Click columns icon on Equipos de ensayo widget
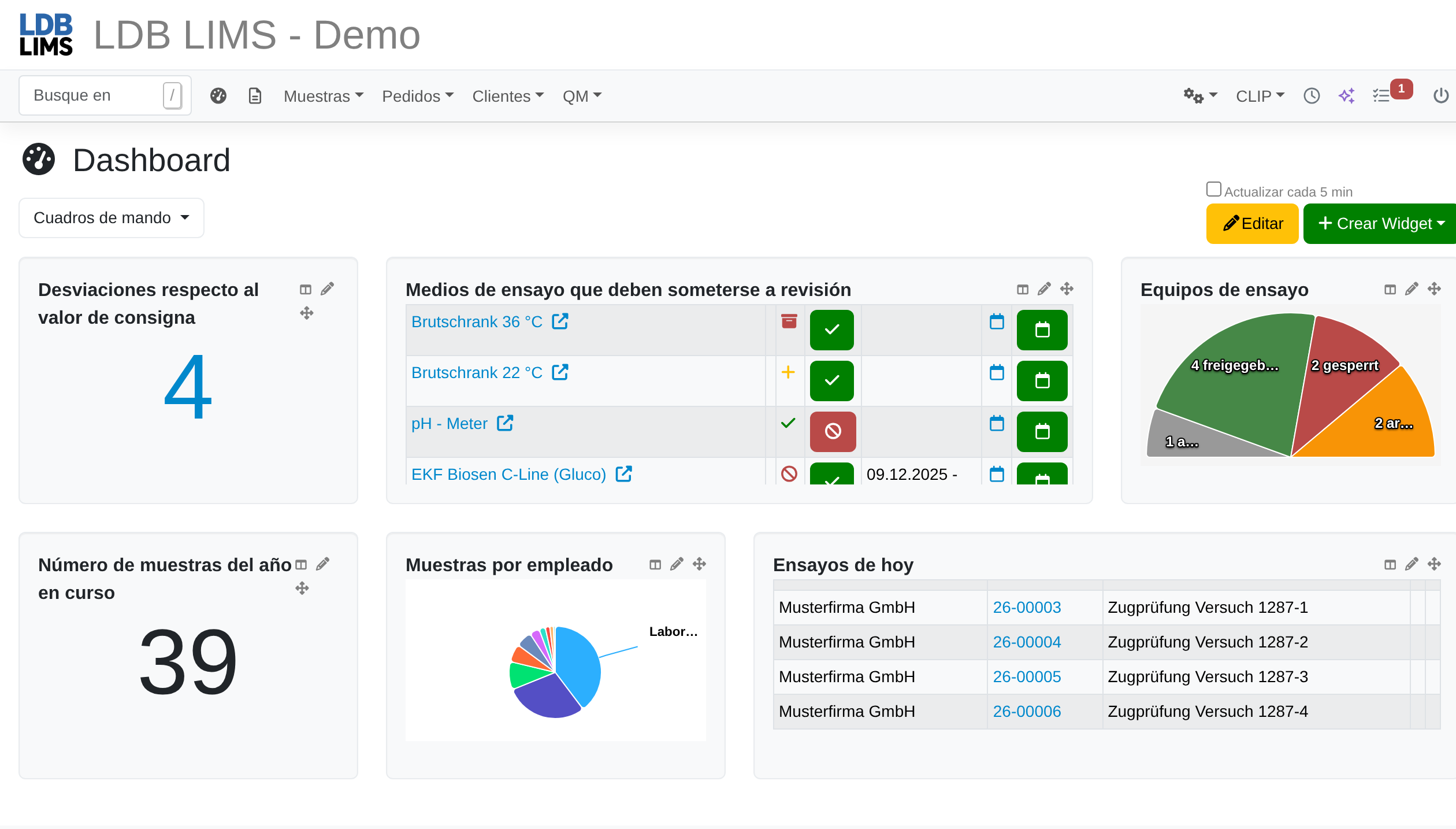Screen dimensions: 1456x829 1390,290
